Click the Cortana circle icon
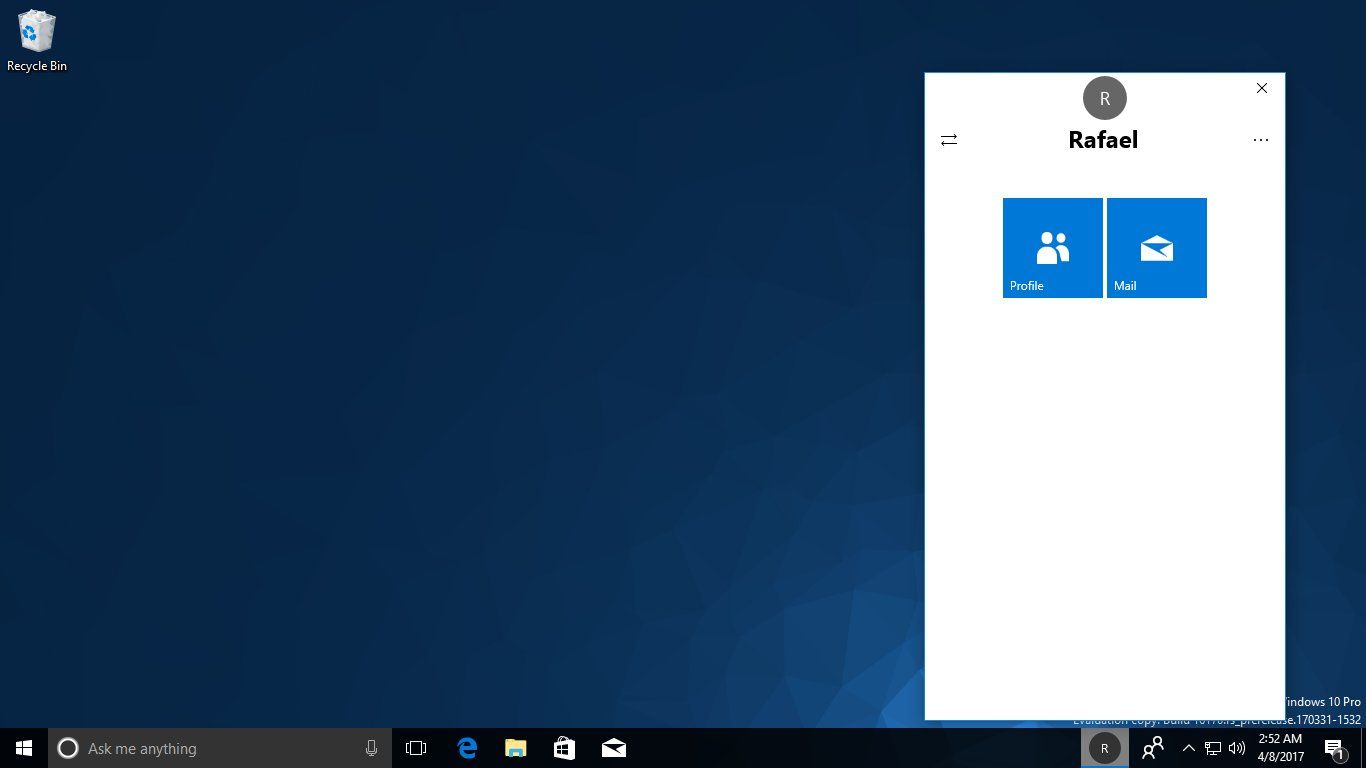This screenshot has height=768, width=1366. pos(68,748)
